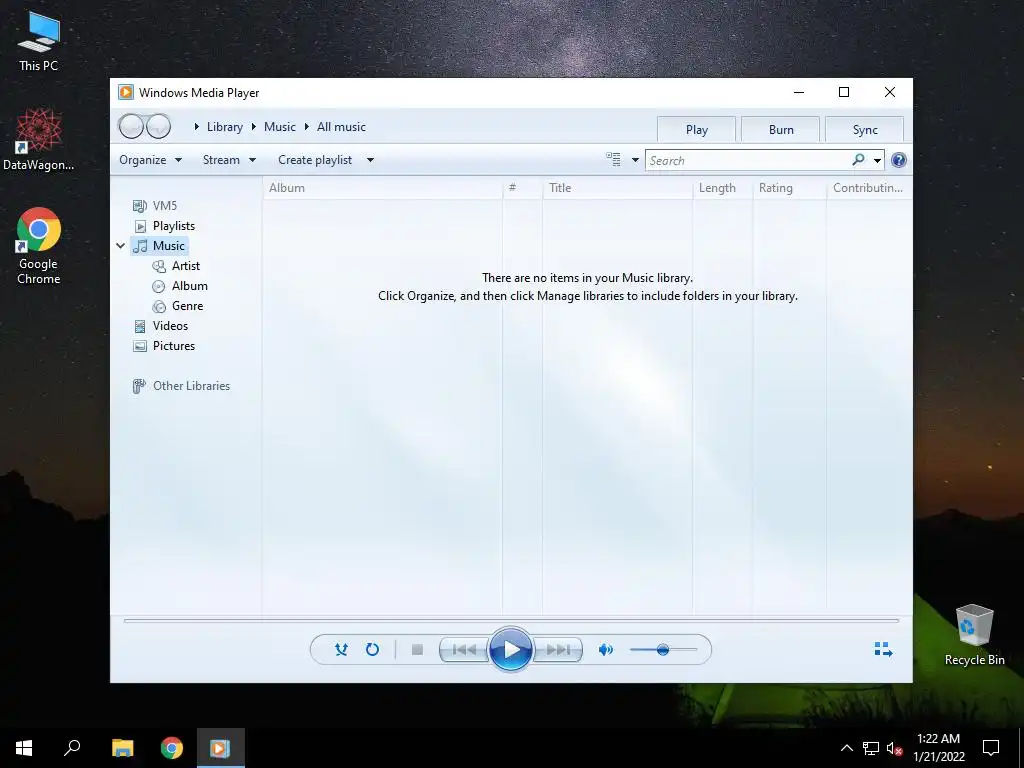Open the notification center icon

[x=991, y=748]
